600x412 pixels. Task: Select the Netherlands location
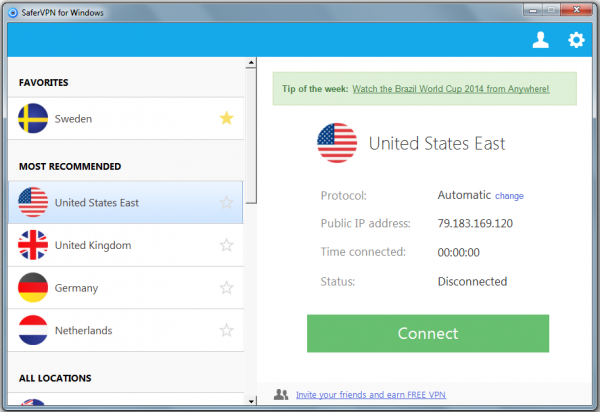126,330
